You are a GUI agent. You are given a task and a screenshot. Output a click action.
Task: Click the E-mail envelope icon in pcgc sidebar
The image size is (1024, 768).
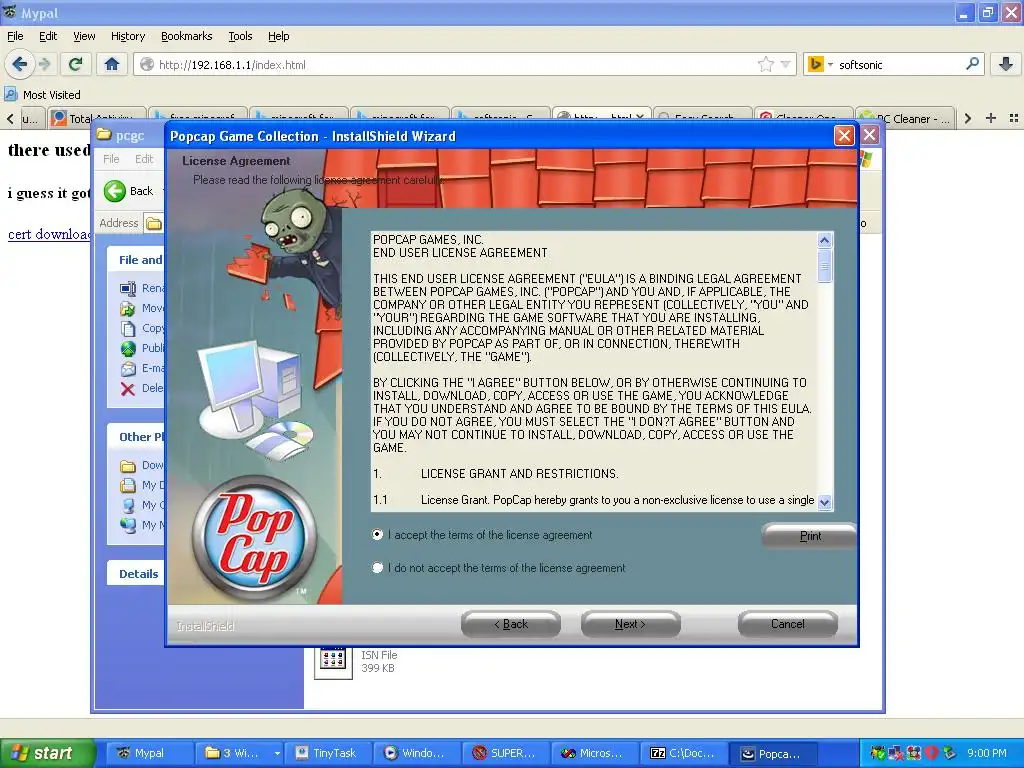[x=128, y=368]
